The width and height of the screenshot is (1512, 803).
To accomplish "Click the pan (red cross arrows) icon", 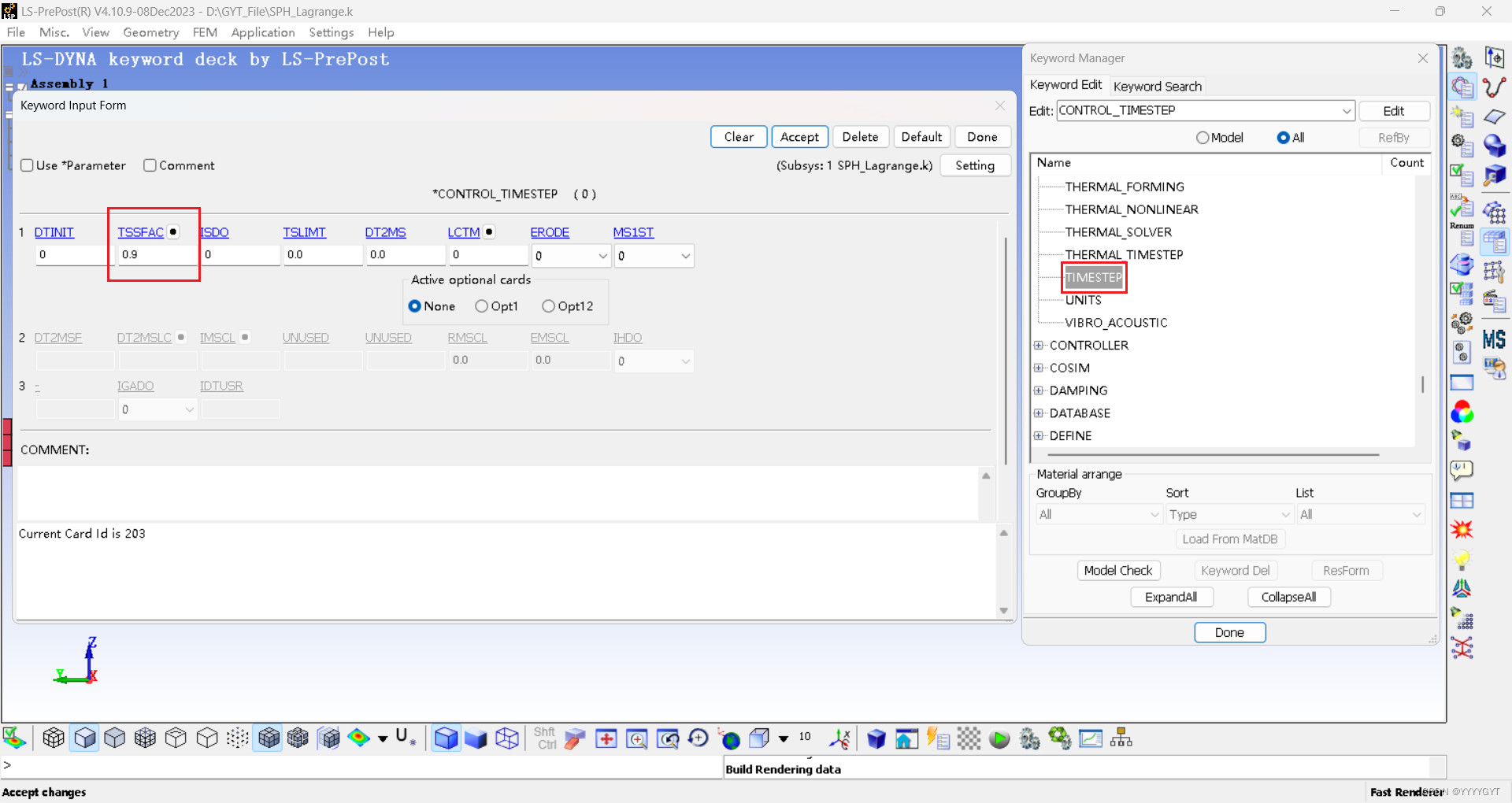I will pyautogui.click(x=606, y=738).
